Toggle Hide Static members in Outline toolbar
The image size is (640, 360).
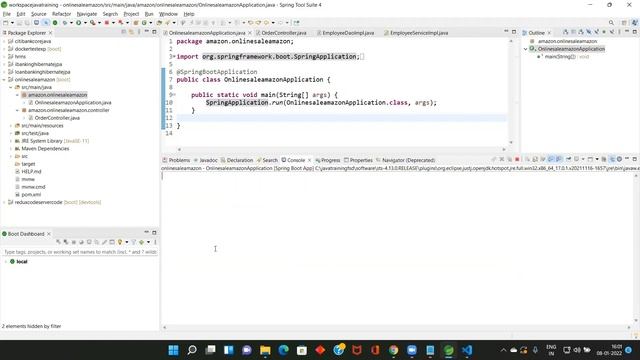pyautogui.click(x=597, y=32)
